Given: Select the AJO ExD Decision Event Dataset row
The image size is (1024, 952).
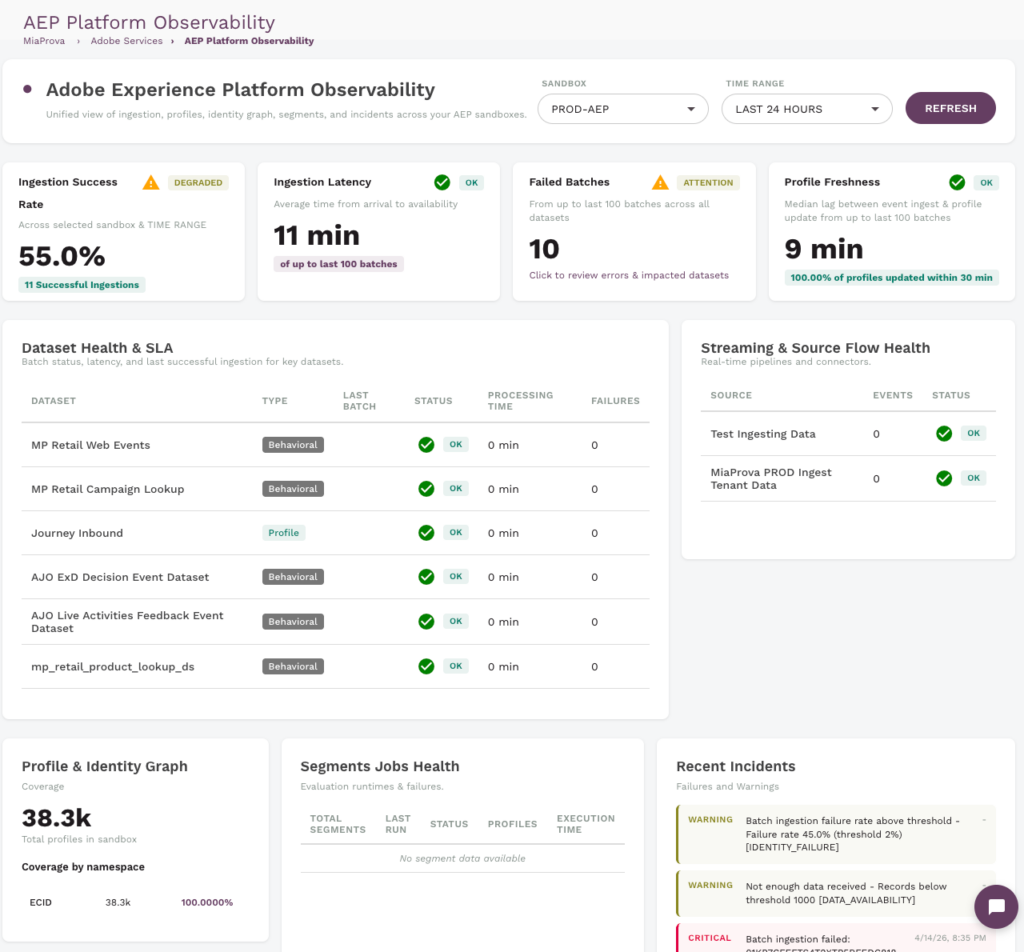Looking at the screenshot, I should coord(120,577).
